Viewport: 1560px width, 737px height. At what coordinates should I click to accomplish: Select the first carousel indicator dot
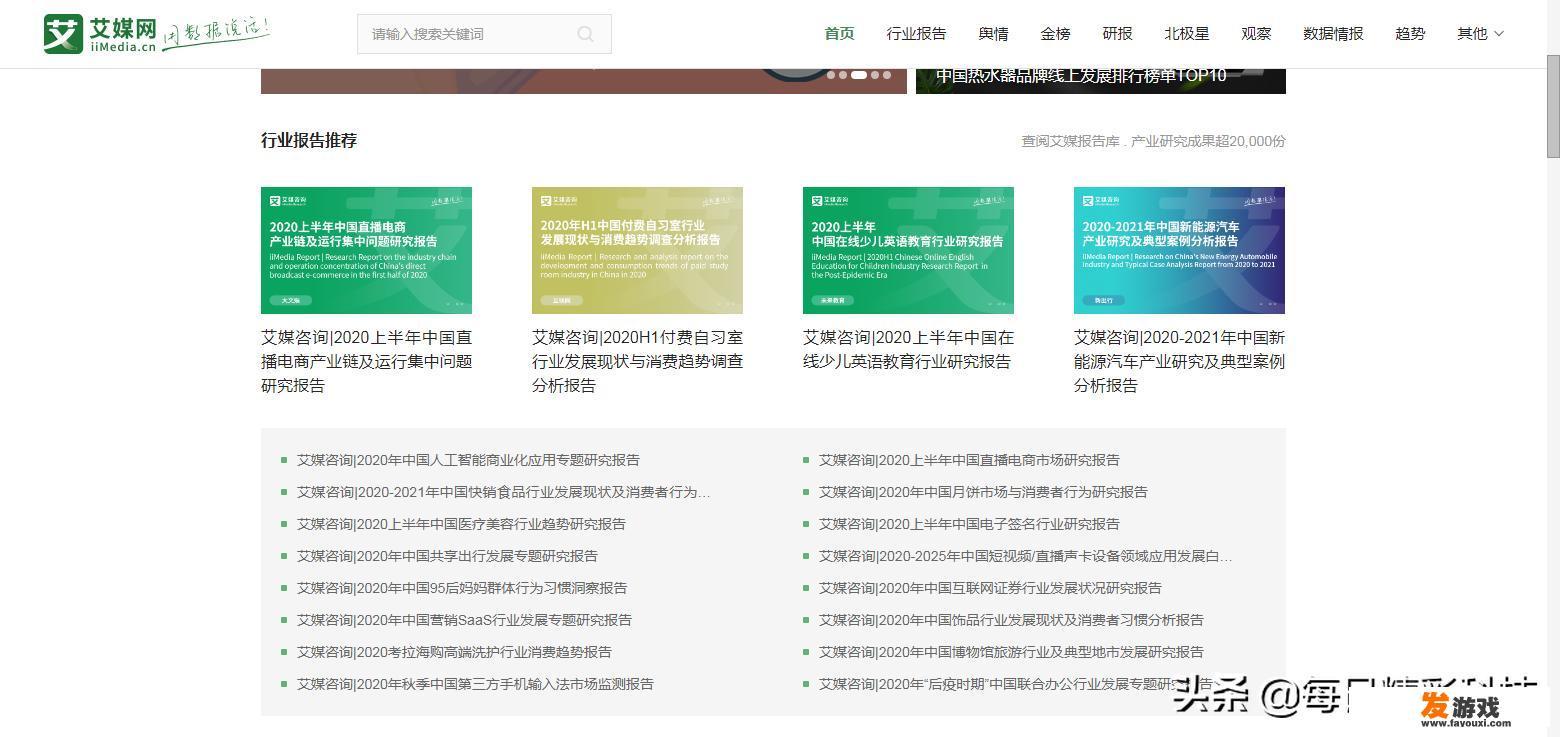pyautogui.click(x=831, y=75)
